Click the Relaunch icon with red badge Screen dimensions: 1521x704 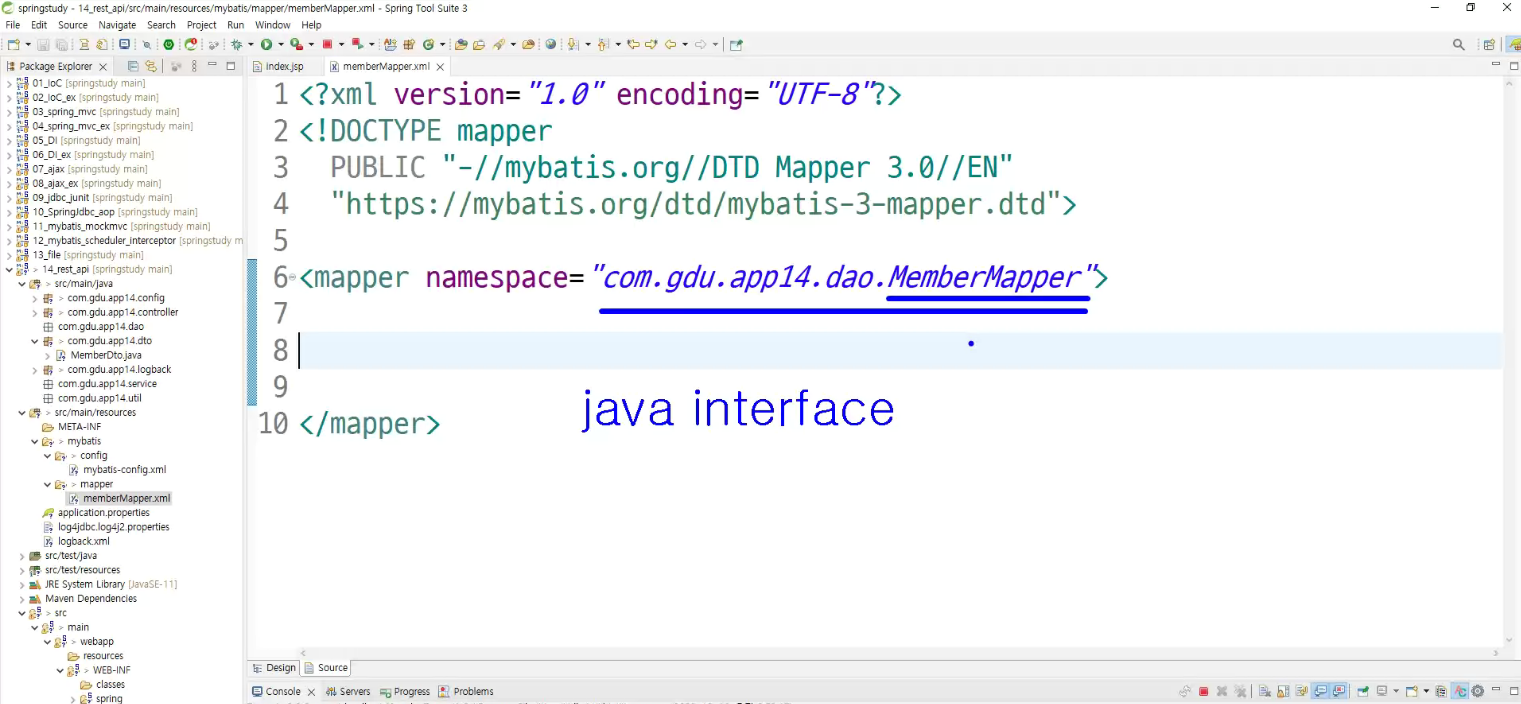[190, 44]
